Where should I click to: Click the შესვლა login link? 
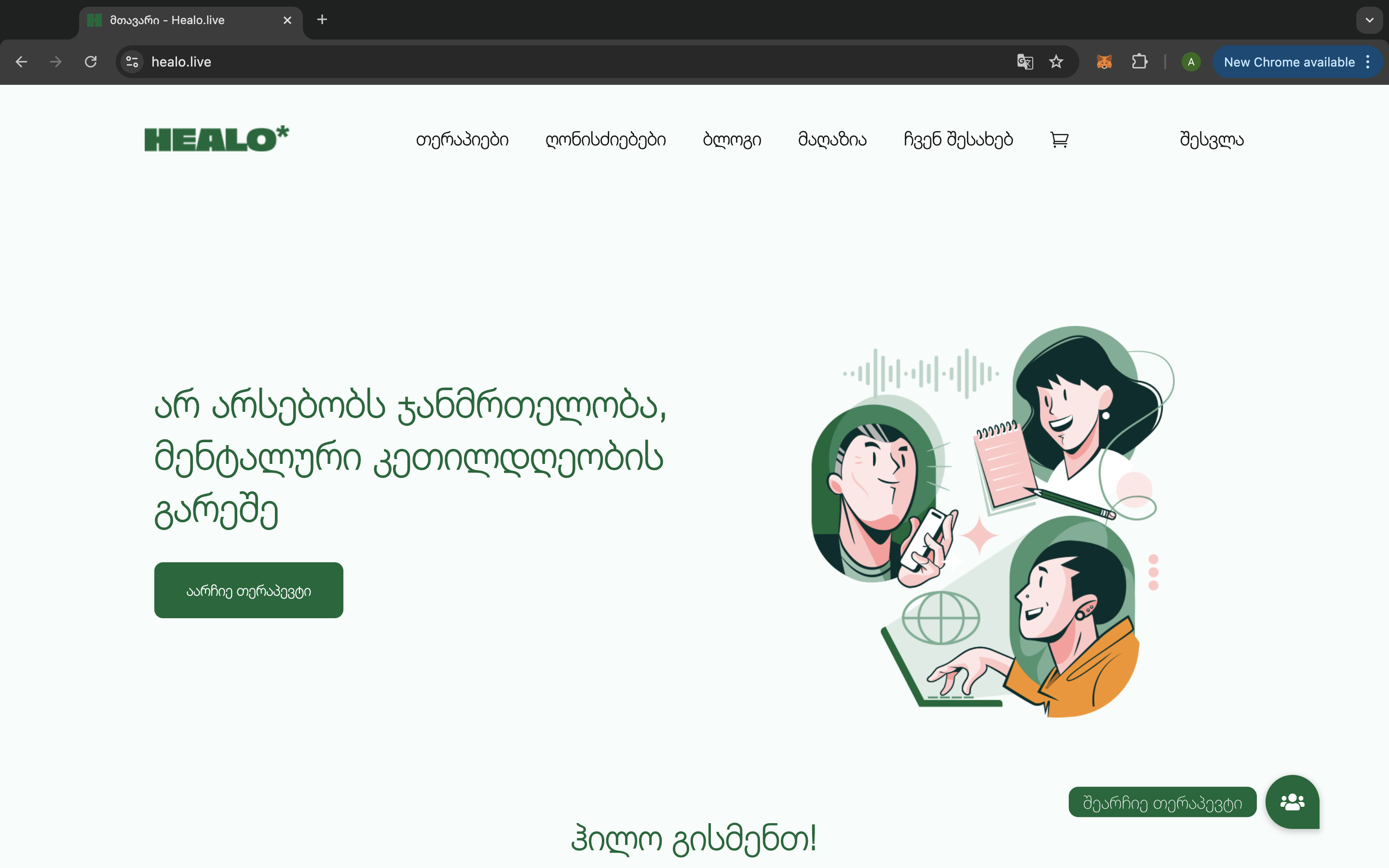click(x=1212, y=139)
